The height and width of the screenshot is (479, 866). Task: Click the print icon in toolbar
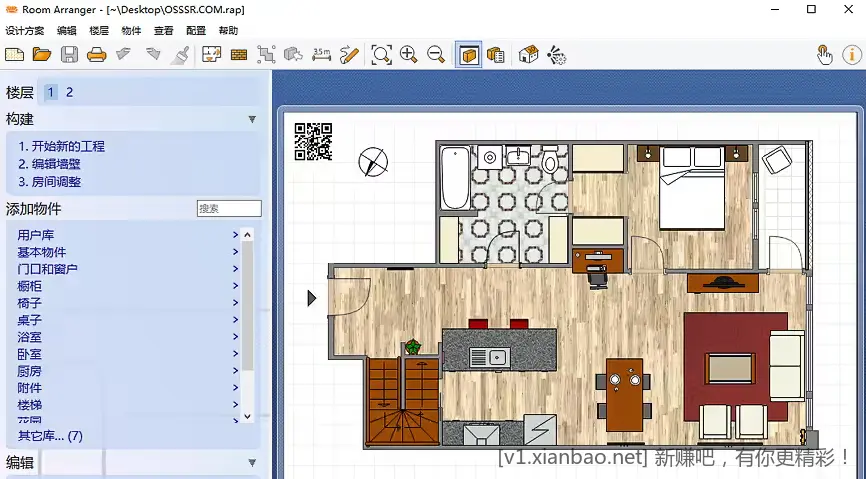tap(96, 55)
